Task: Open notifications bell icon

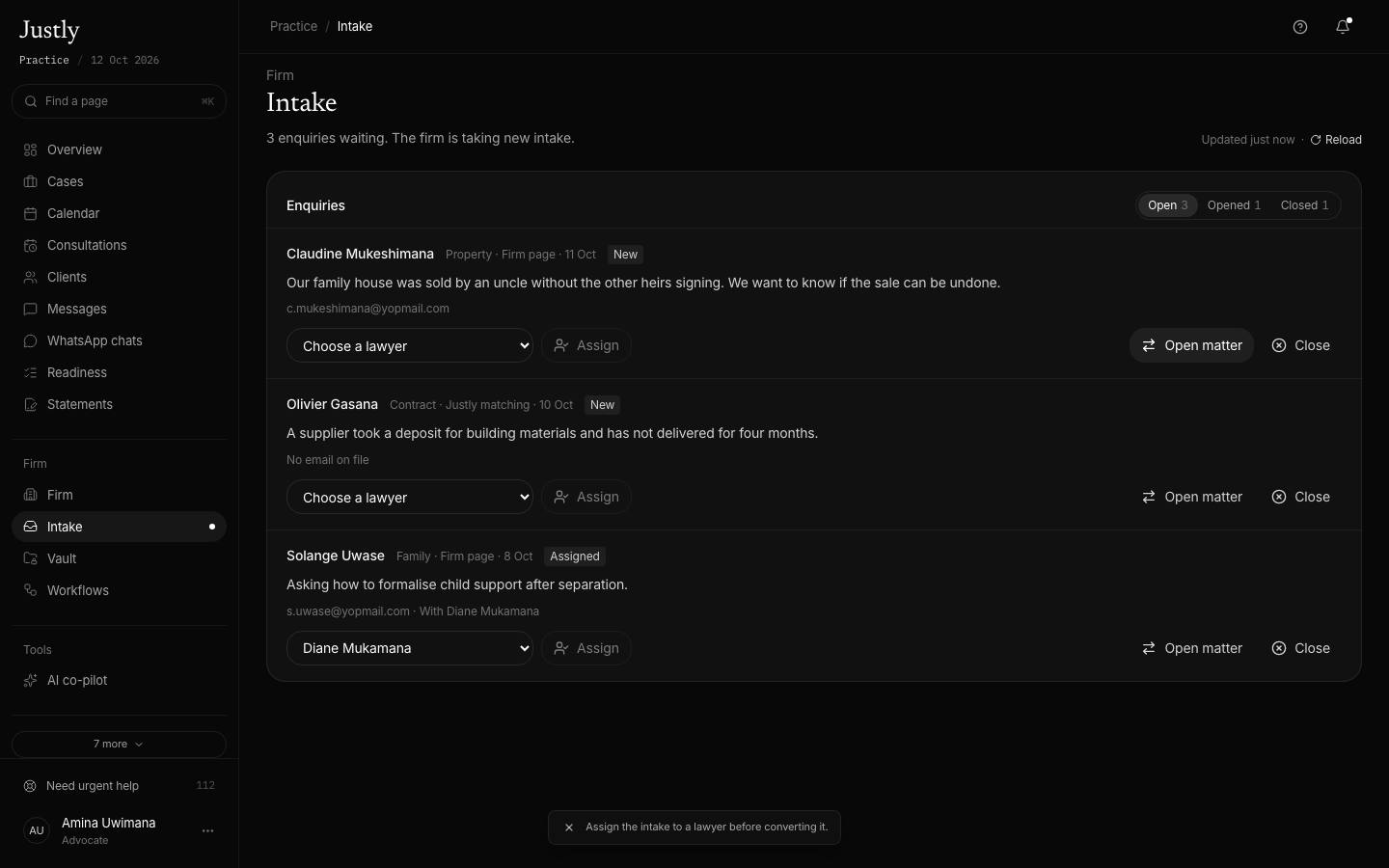Action: pos(1343,27)
